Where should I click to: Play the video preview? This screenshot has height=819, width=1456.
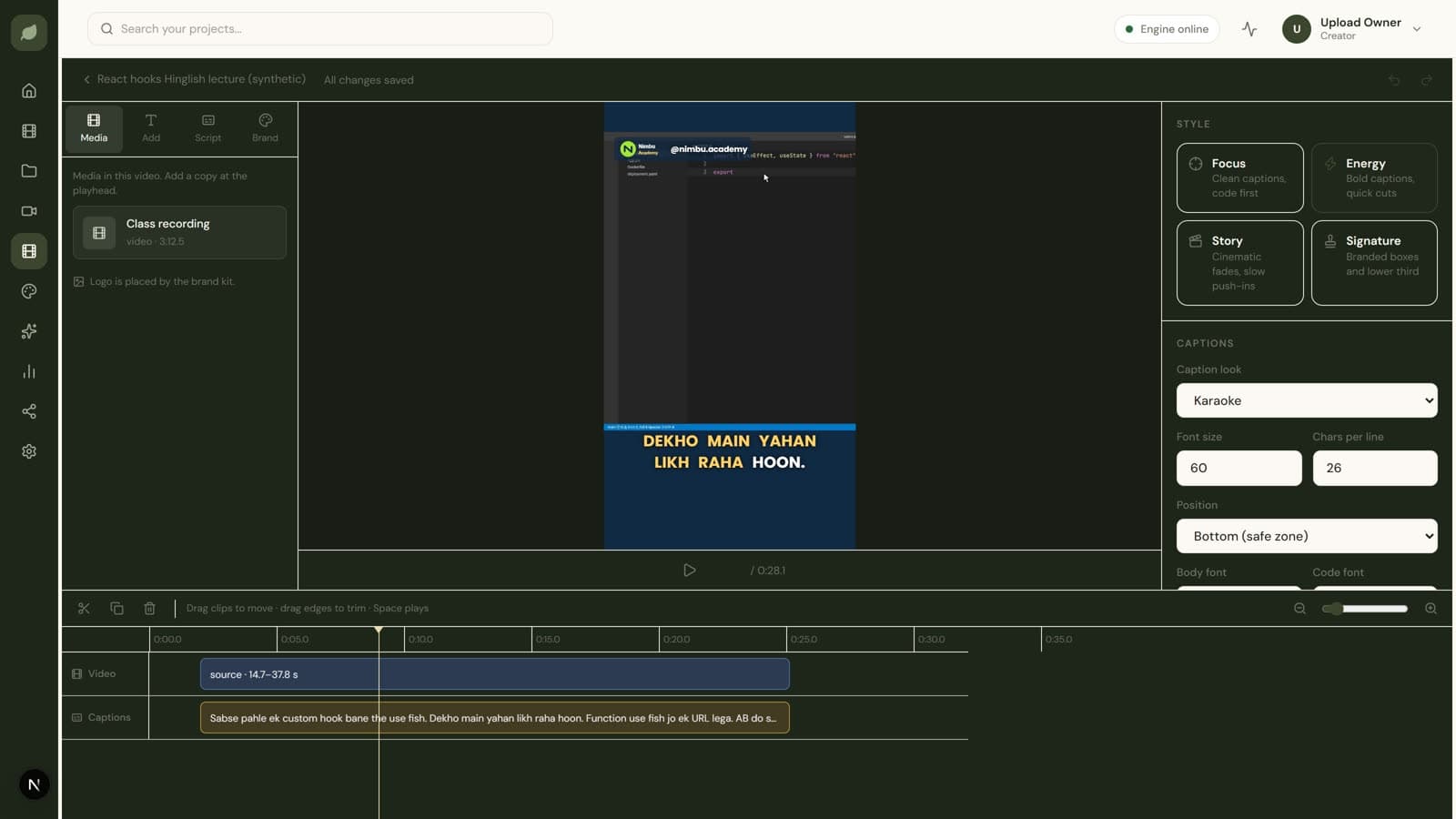tap(689, 571)
